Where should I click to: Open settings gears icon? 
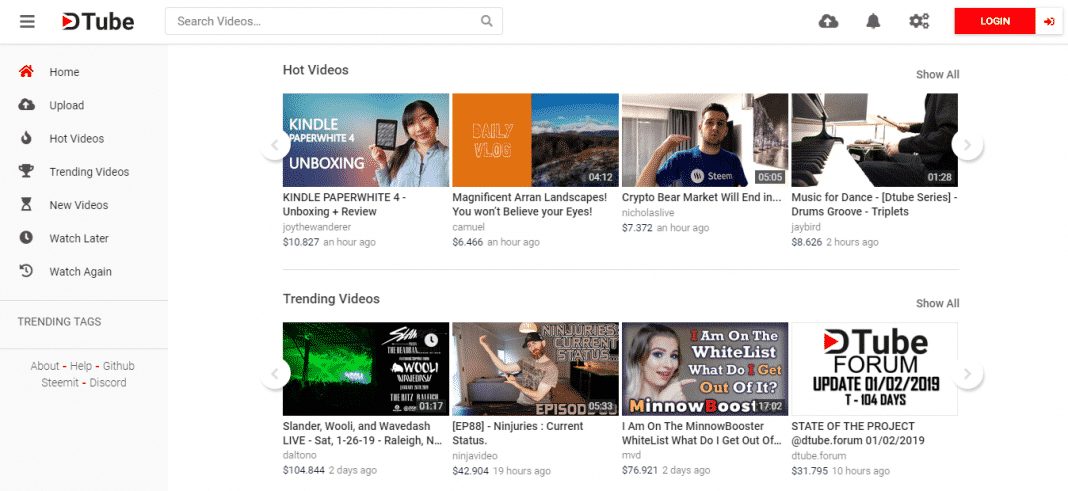(919, 21)
